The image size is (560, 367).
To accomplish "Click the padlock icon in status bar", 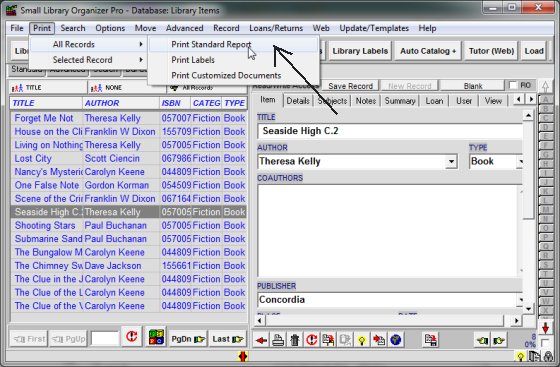I will point(548,356).
